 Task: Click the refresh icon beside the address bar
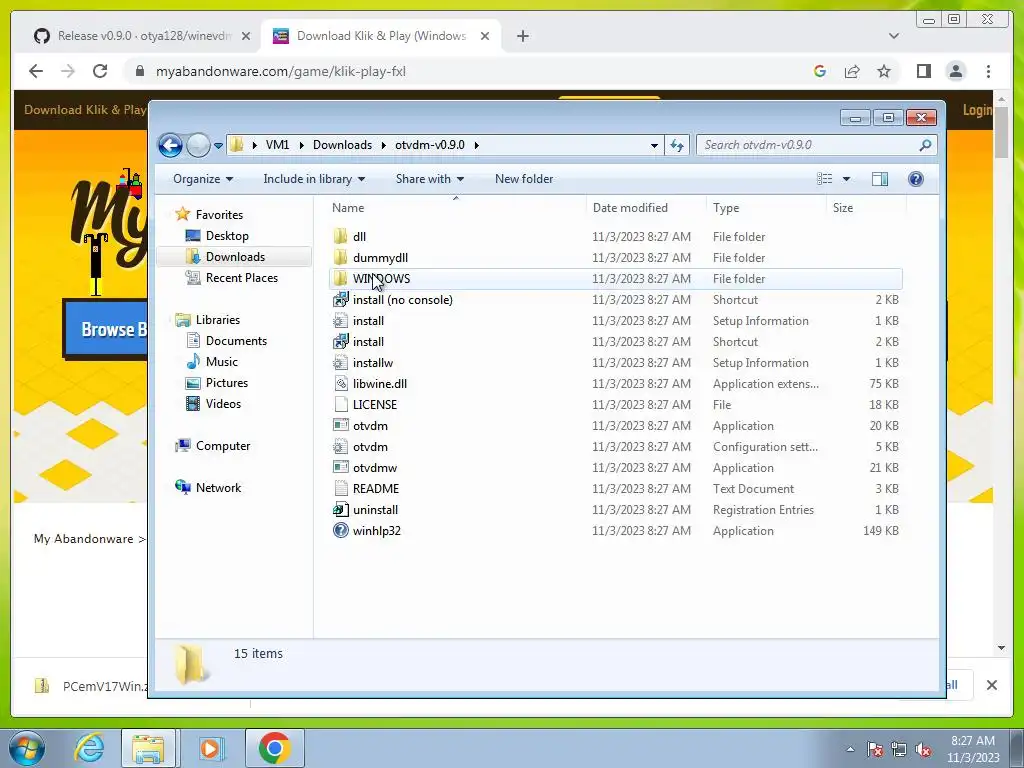pos(677,145)
